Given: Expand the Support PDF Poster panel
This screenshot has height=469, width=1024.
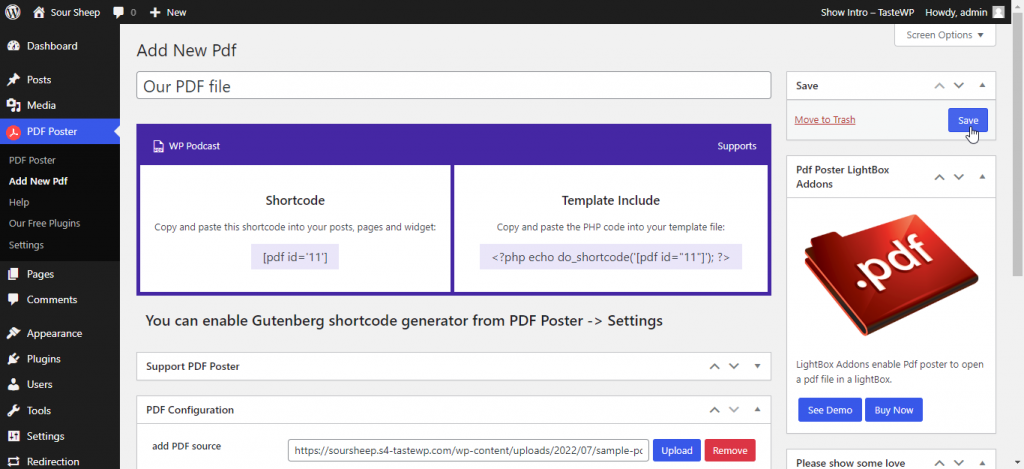Looking at the screenshot, I should (758, 366).
